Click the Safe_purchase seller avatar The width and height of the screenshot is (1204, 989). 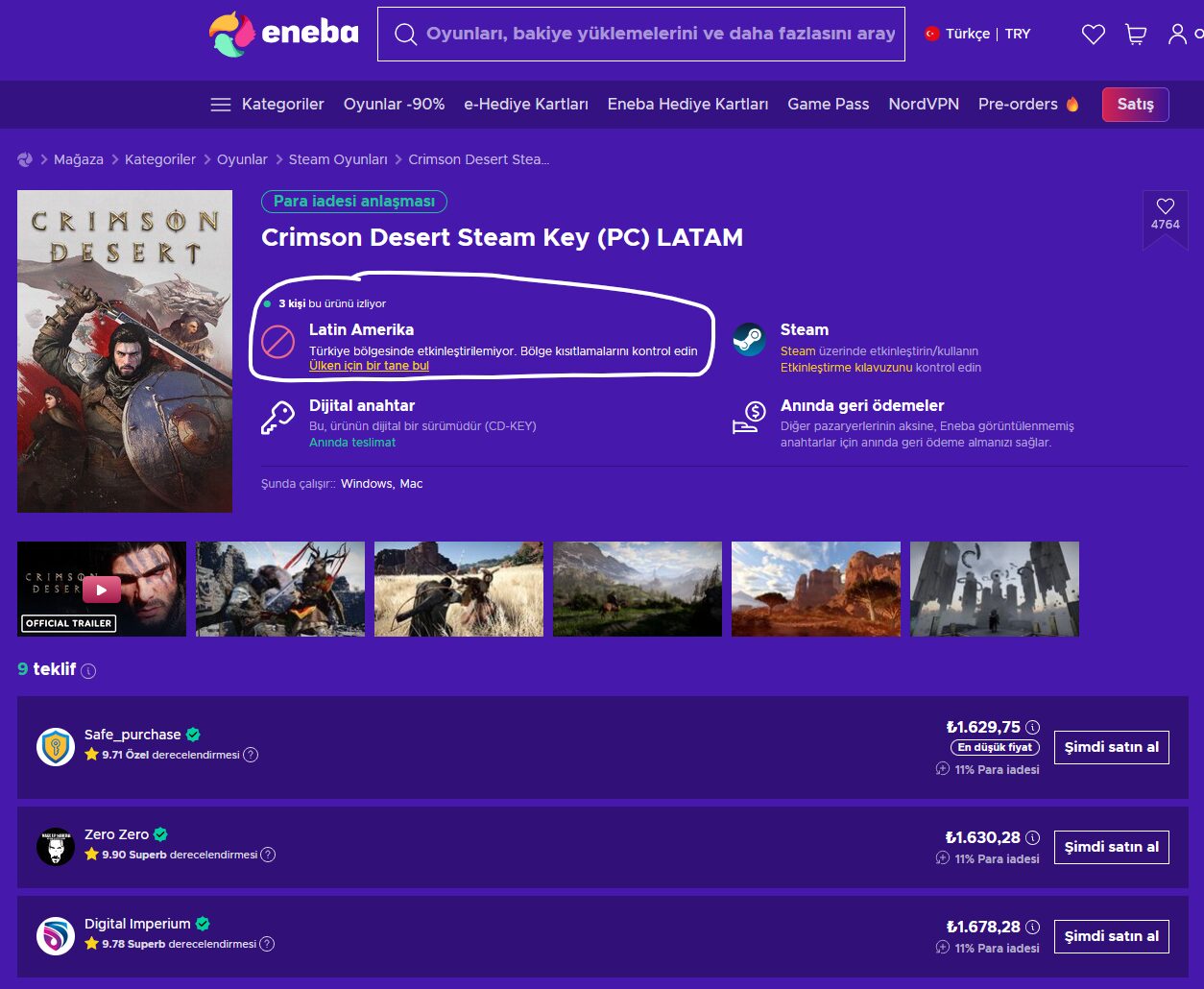56,746
